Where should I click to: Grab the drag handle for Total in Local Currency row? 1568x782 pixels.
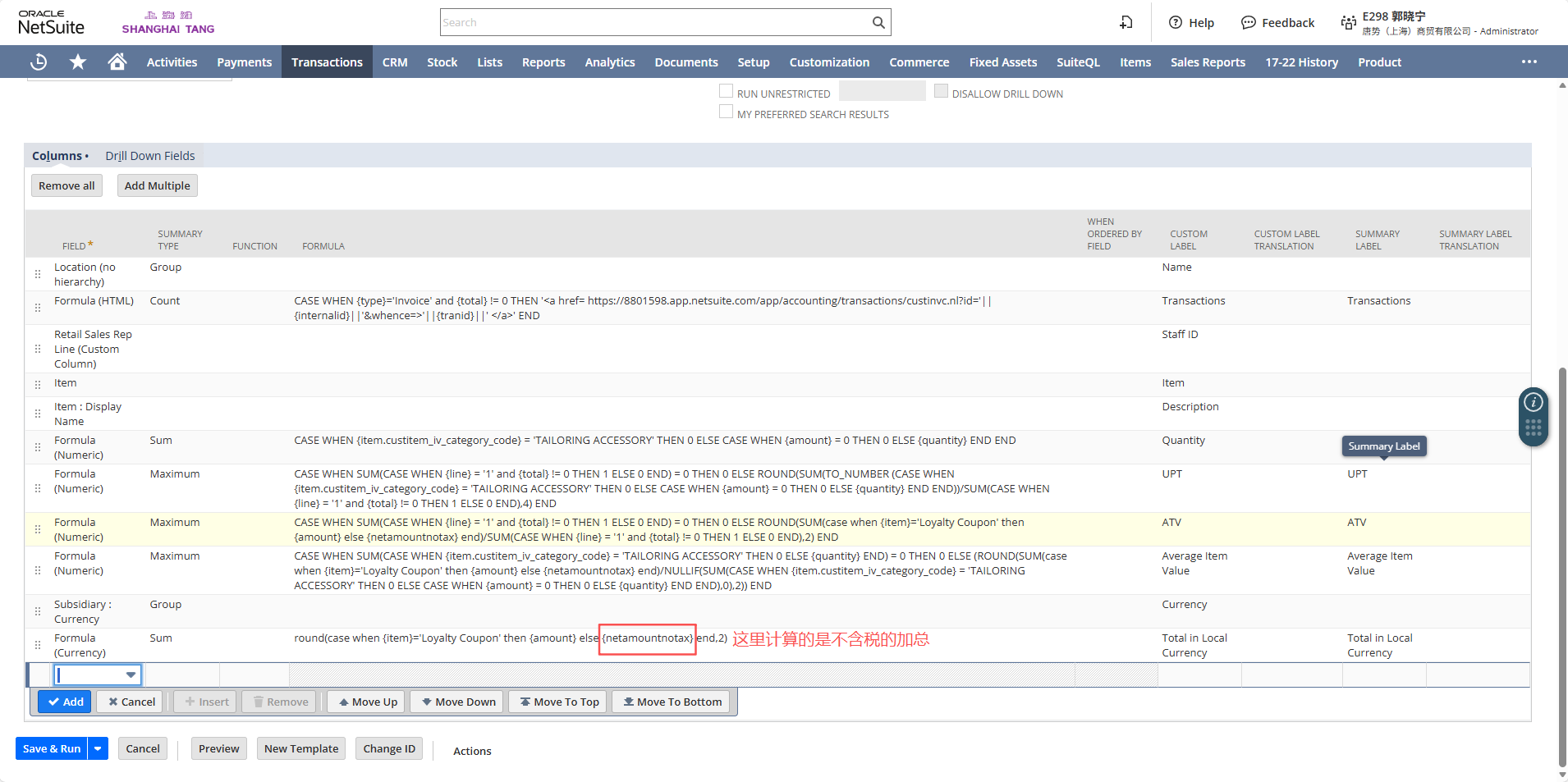tap(38, 645)
